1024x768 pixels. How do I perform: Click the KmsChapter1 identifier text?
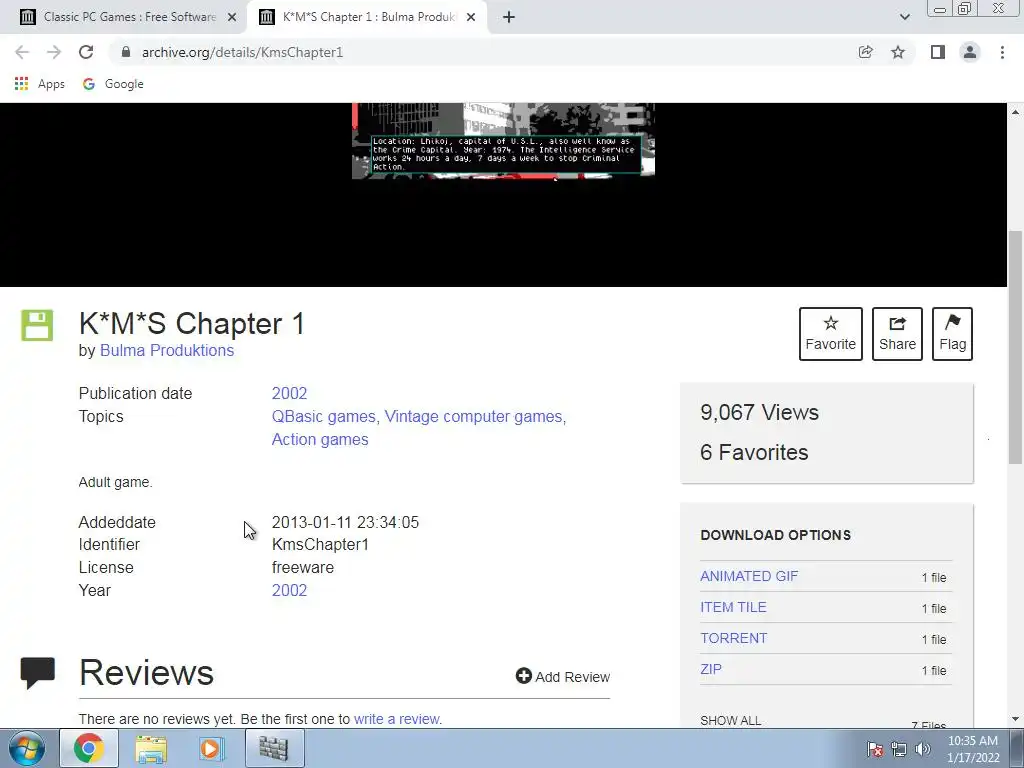pos(320,544)
